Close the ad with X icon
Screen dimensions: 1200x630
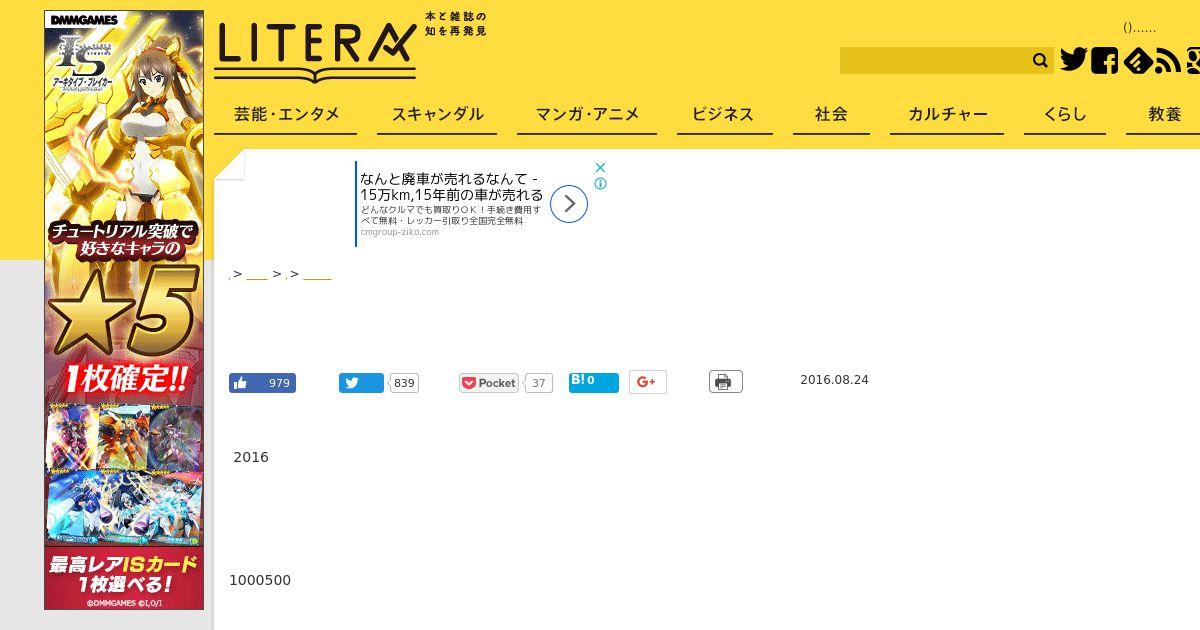pos(600,167)
